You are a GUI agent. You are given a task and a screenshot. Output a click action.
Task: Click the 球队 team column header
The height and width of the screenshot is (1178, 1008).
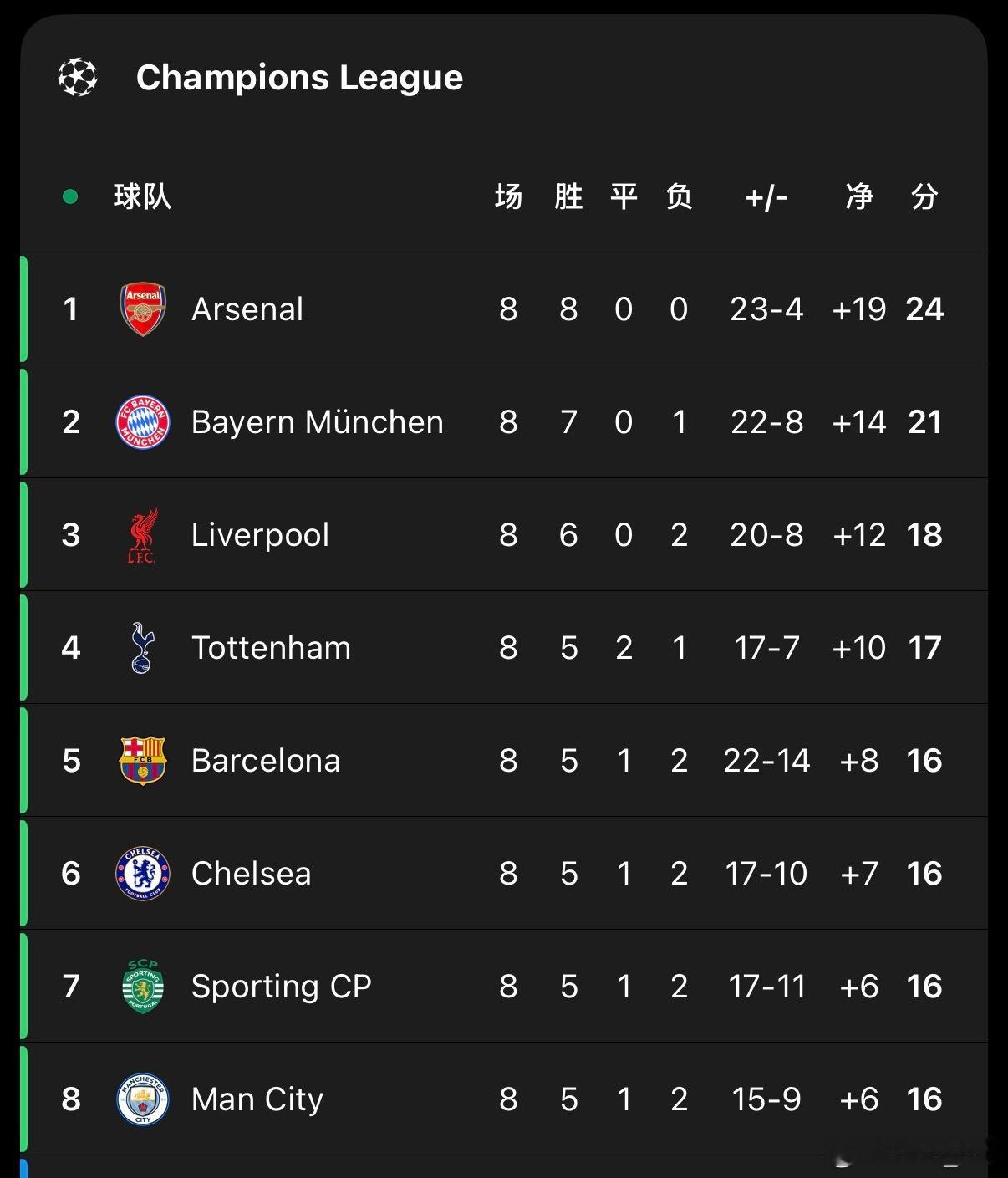(142, 197)
